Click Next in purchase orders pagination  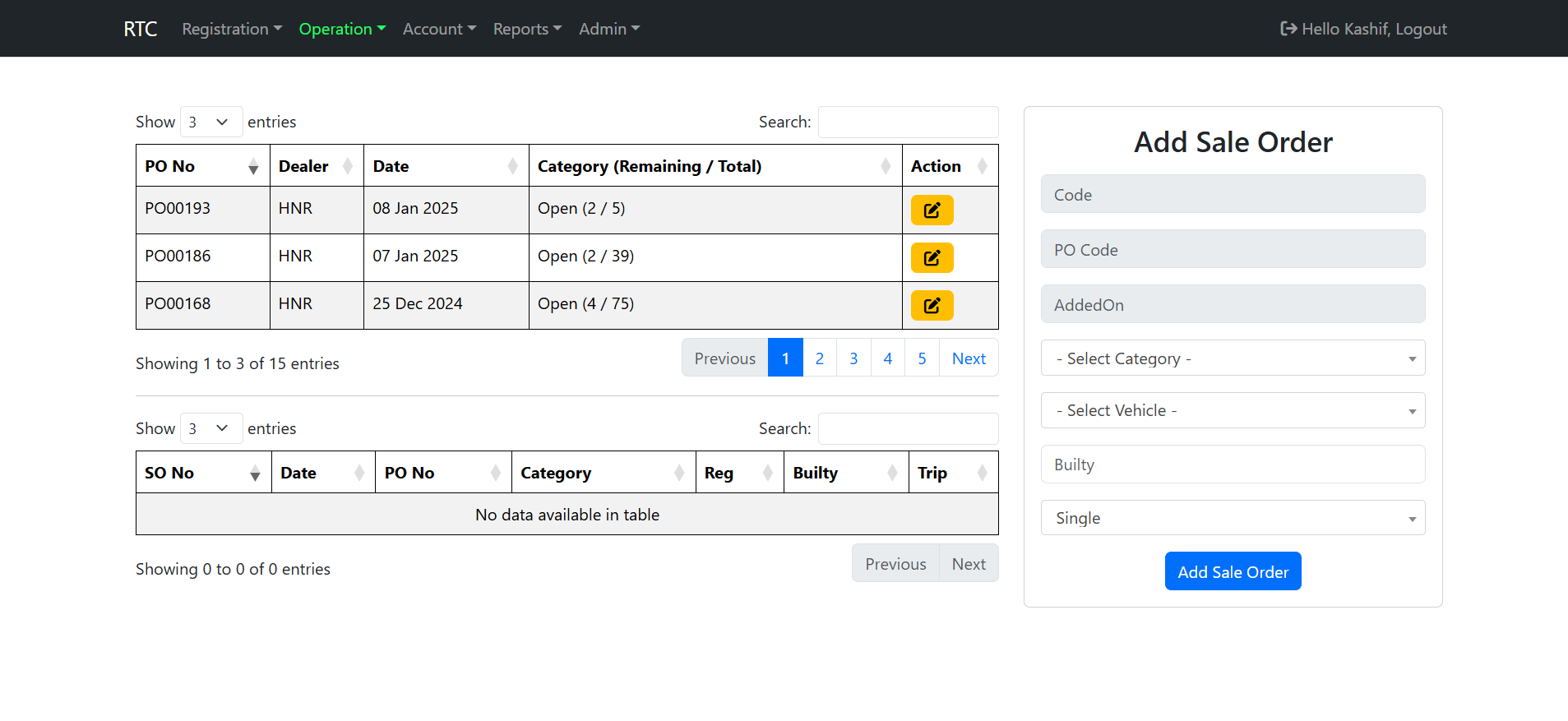968,358
